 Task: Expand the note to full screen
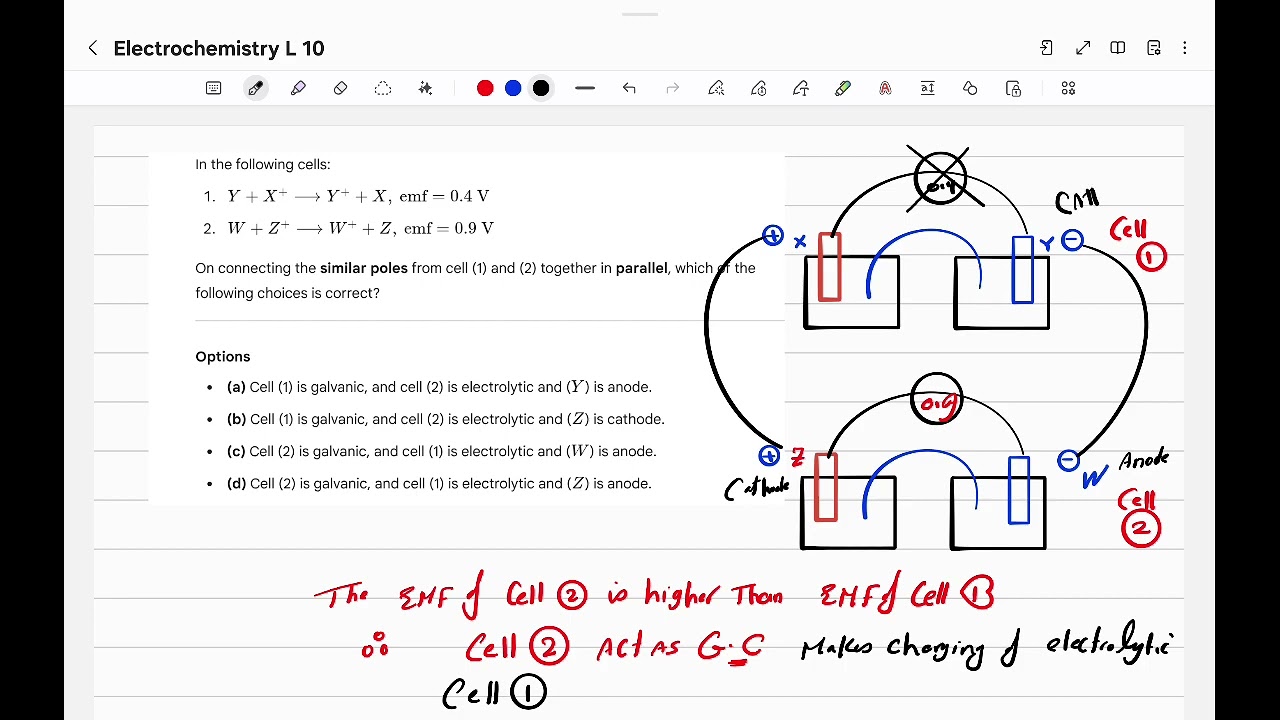click(x=1083, y=48)
